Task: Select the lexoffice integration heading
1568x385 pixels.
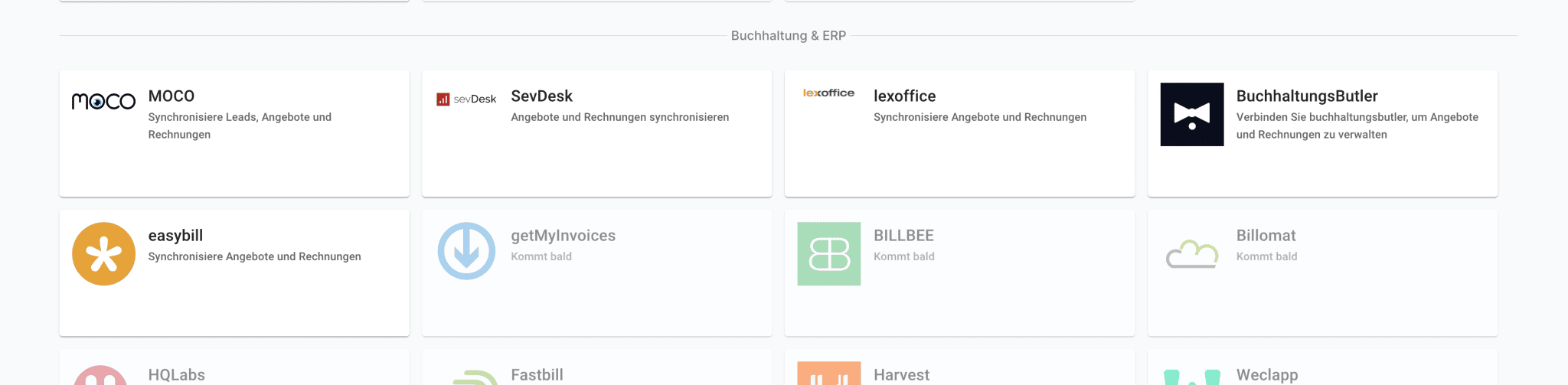Action: [x=904, y=96]
